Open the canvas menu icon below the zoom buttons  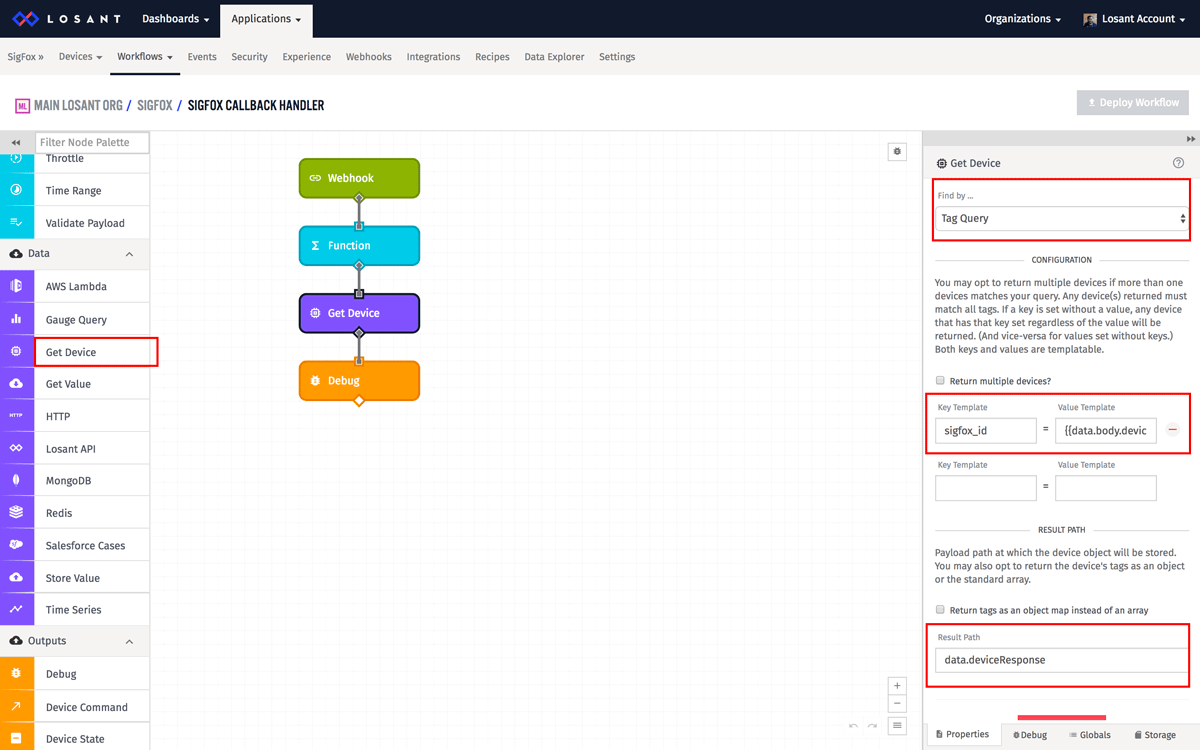coord(897,725)
